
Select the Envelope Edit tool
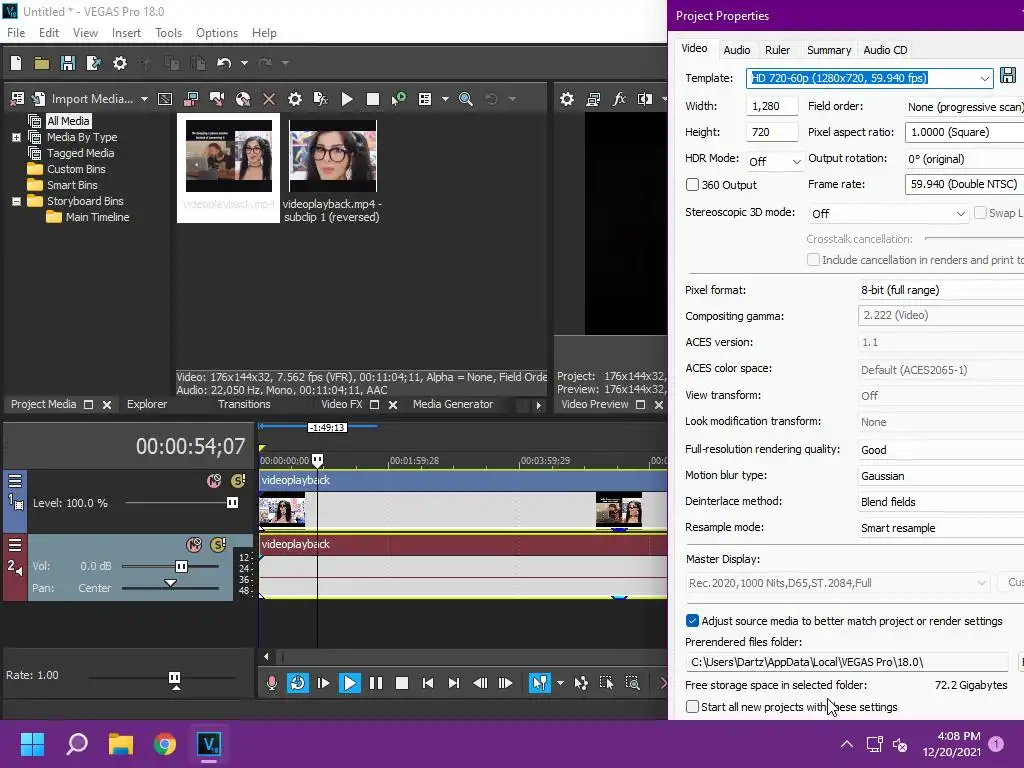[x=581, y=683]
